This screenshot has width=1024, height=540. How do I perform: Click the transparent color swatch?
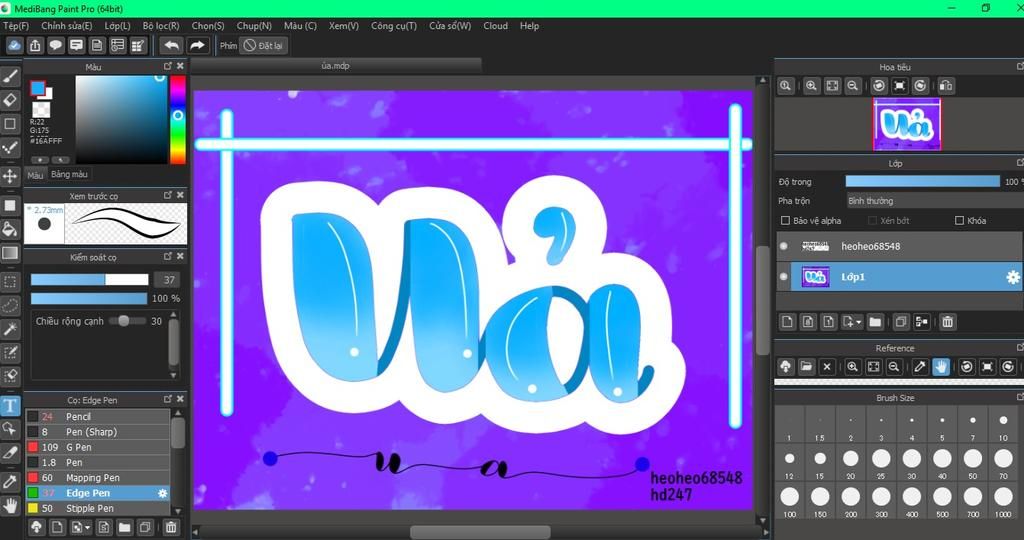(x=41, y=109)
